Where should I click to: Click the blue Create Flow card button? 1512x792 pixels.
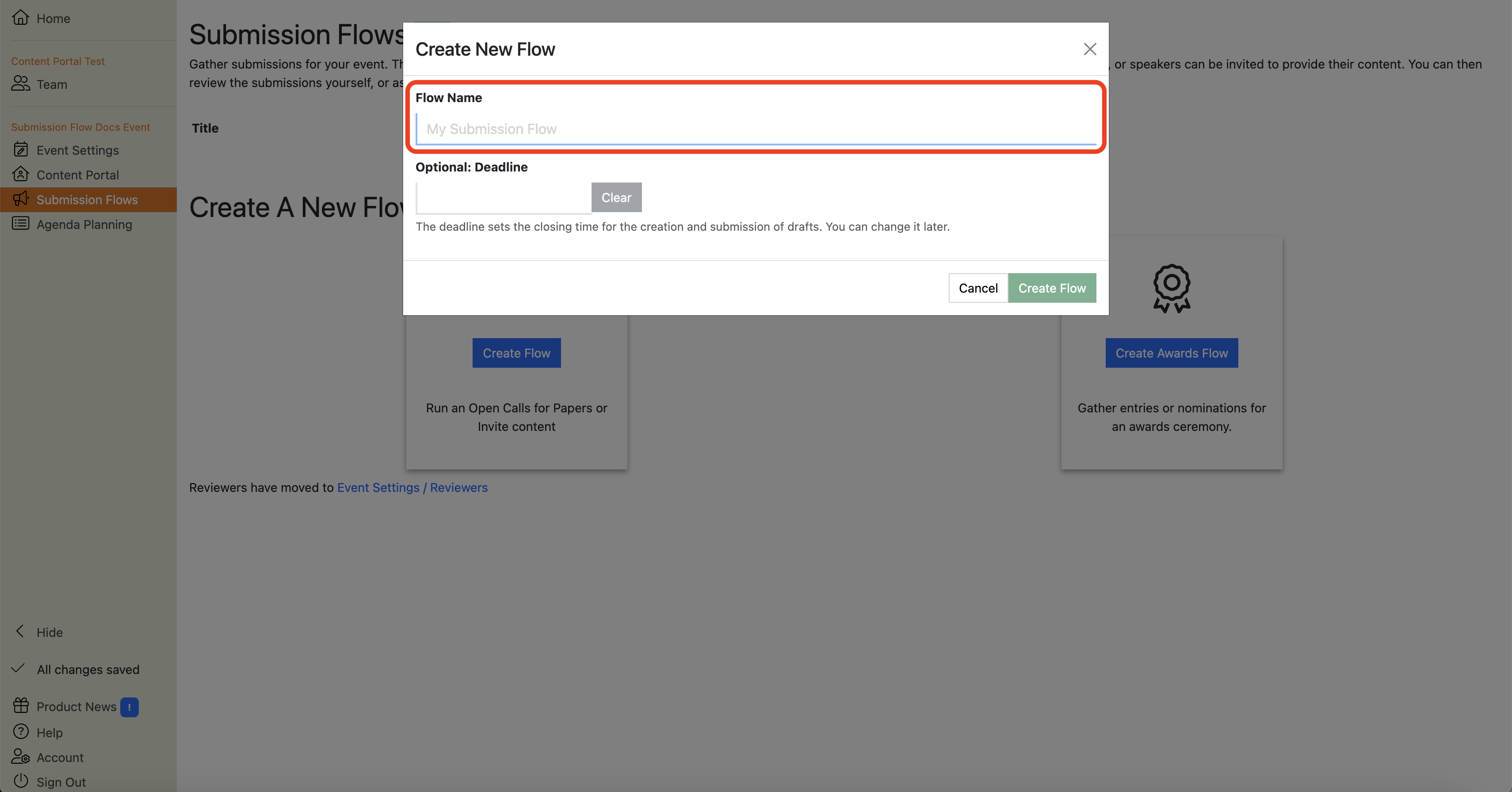click(x=516, y=353)
